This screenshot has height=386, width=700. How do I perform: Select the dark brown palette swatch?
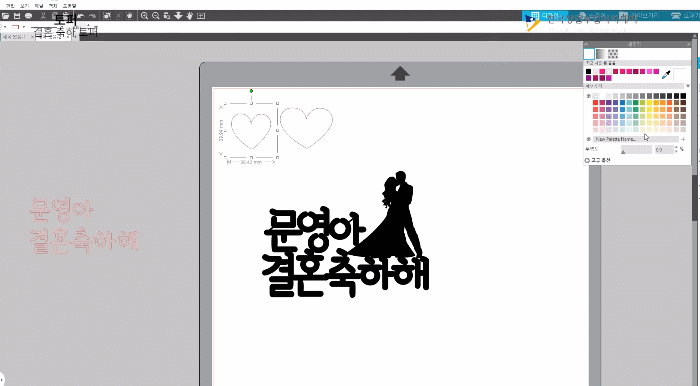(683, 103)
